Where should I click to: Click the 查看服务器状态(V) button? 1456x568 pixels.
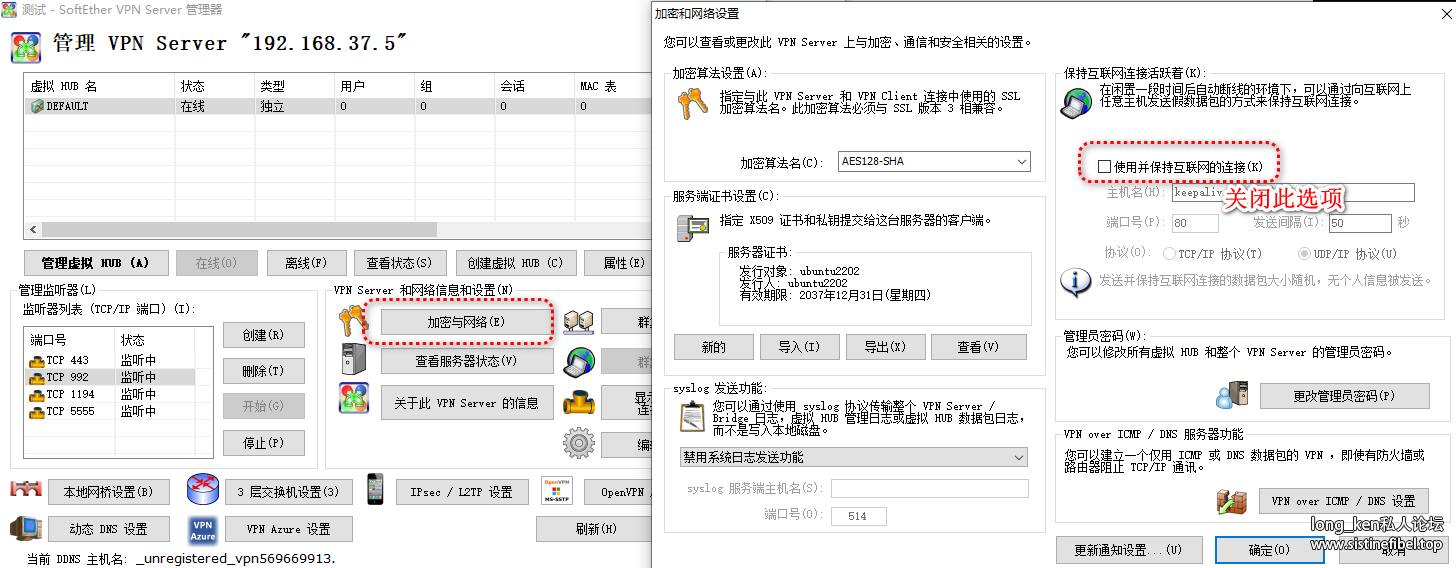pyautogui.click(x=466, y=360)
